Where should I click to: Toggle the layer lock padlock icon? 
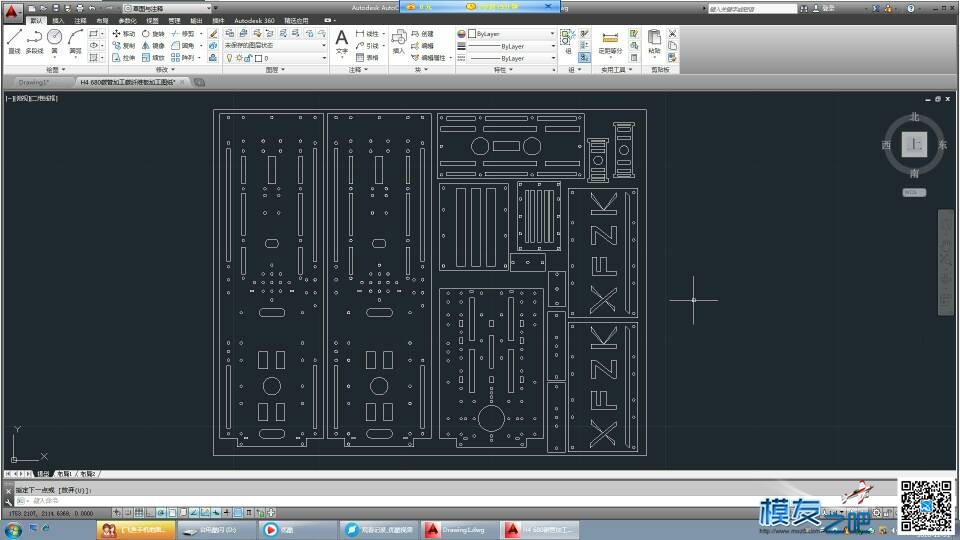248,58
